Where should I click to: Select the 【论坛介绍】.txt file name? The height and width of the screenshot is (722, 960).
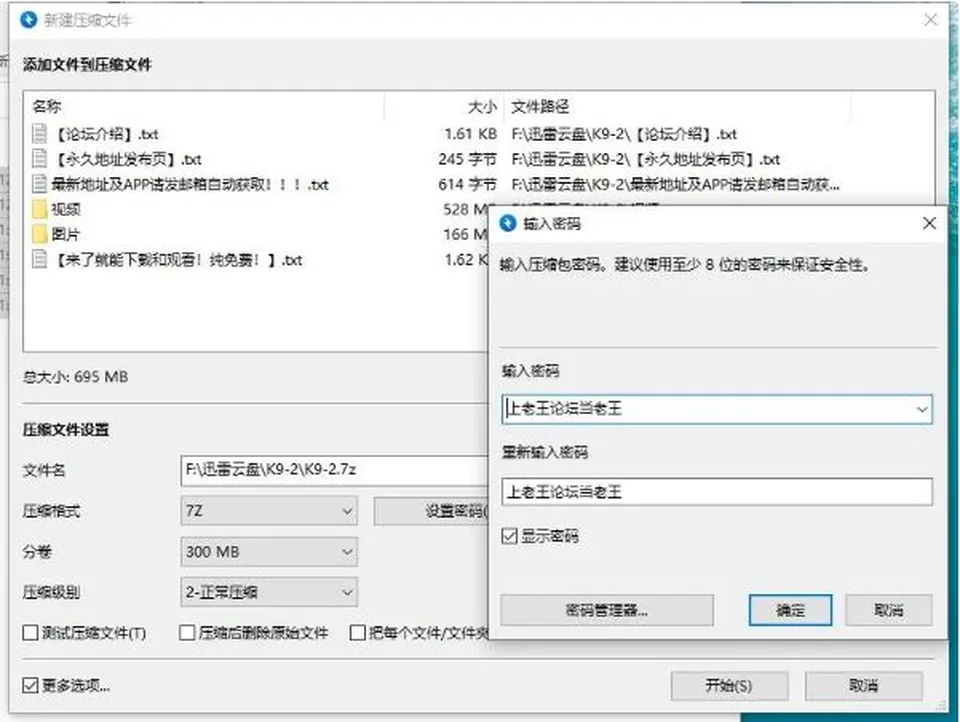pos(106,134)
